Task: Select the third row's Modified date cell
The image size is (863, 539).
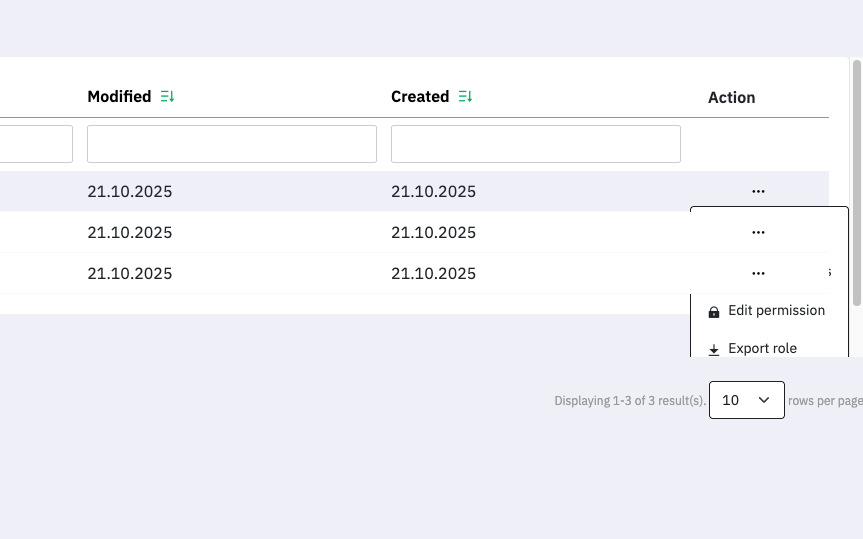Action: [x=130, y=274]
